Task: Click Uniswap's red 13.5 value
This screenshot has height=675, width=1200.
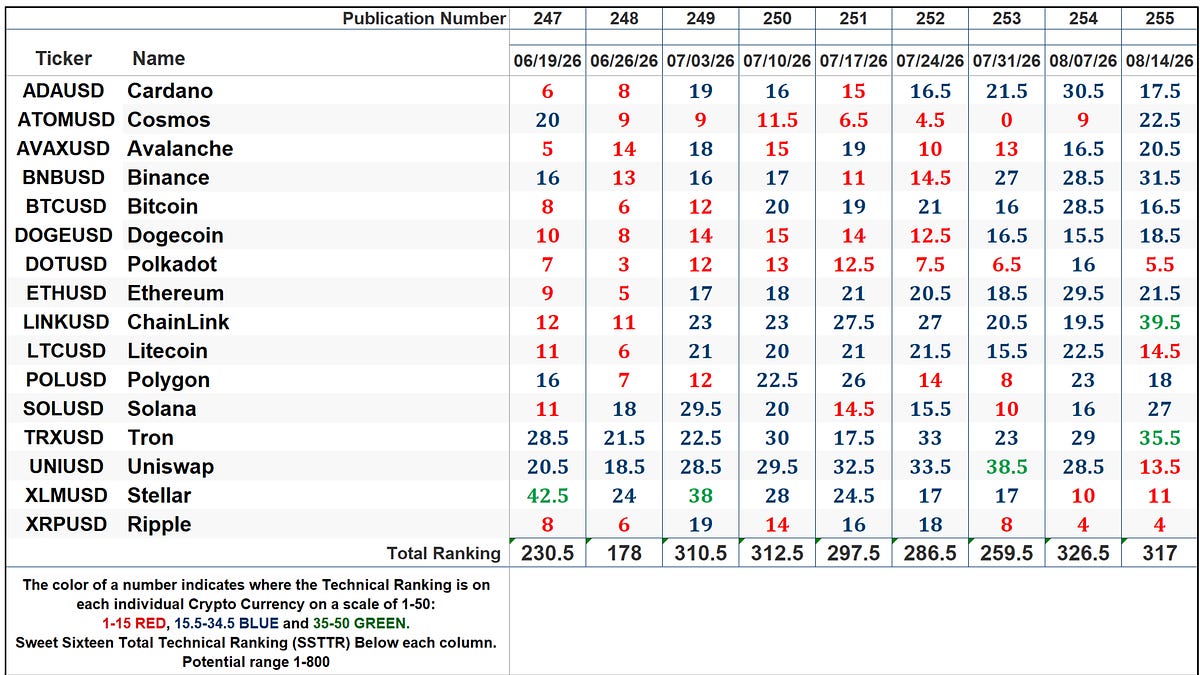Action: pos(1160,468)
